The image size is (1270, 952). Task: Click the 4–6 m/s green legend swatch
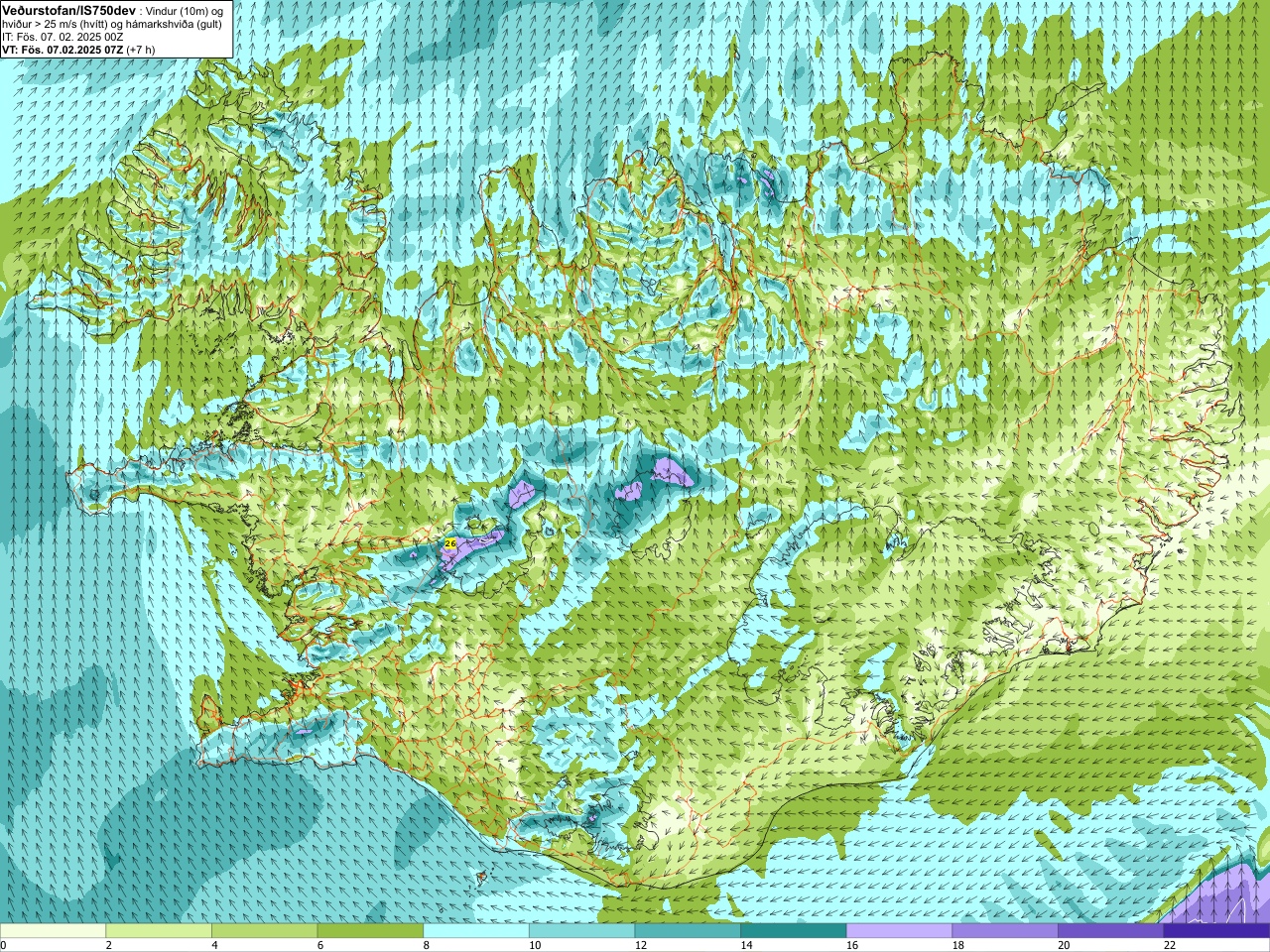[x=264, y=931]
